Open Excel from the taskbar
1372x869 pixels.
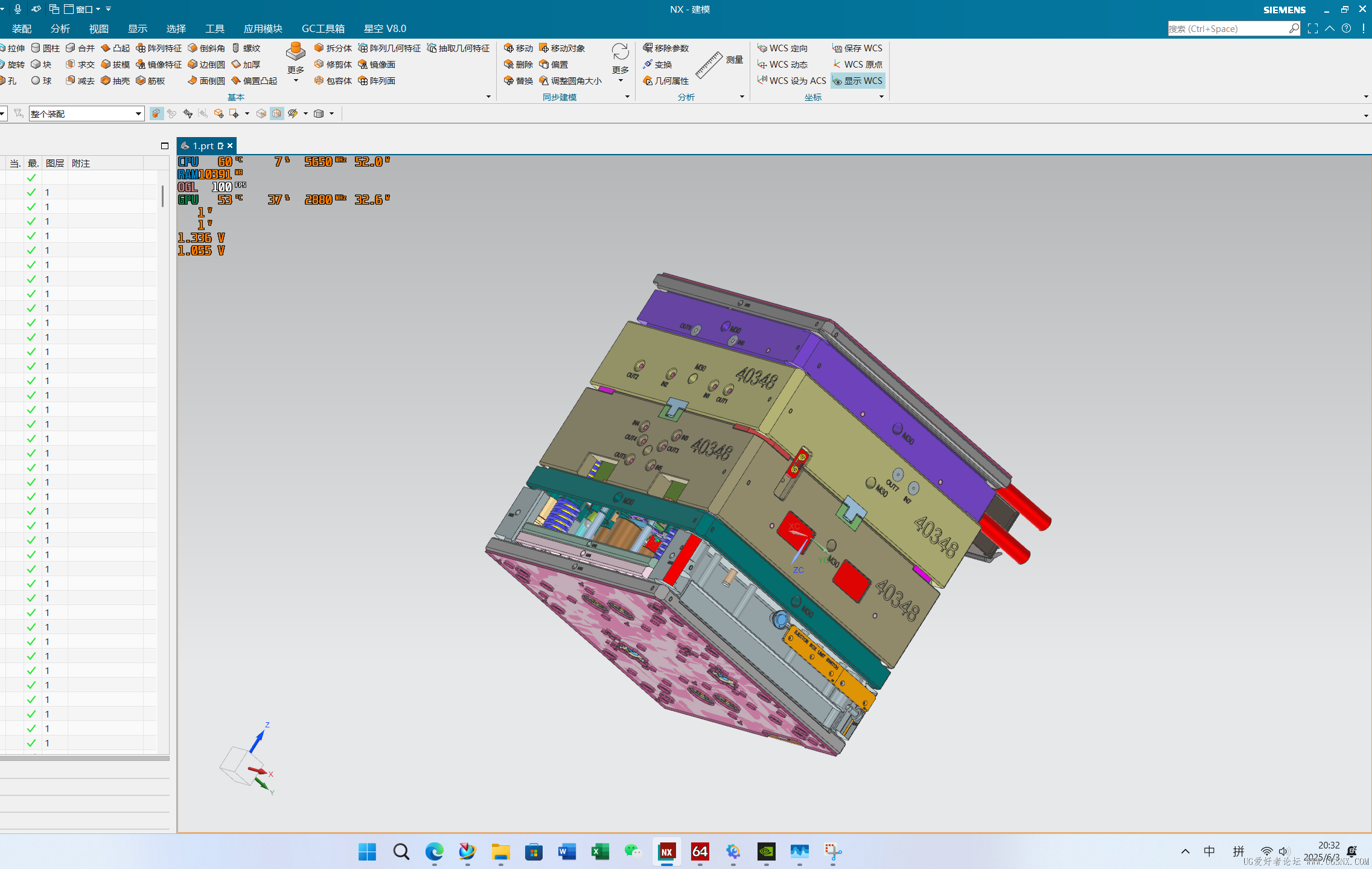[x=600, y=851]
